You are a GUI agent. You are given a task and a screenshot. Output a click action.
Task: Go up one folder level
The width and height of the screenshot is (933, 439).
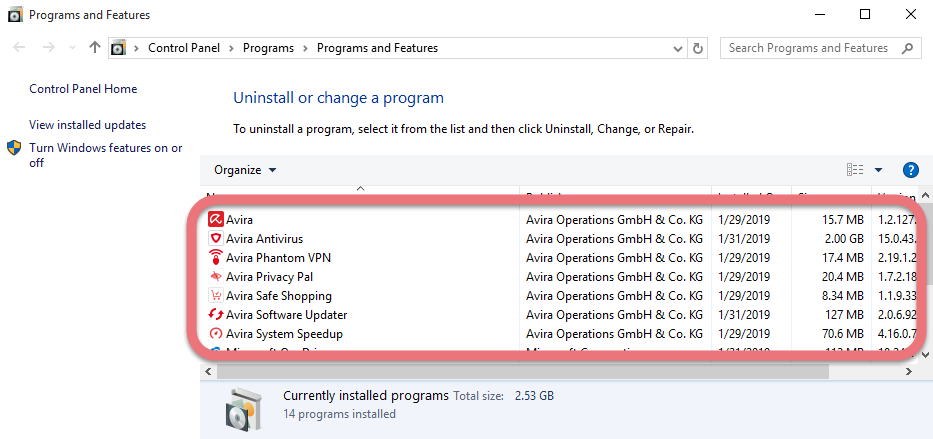(95, 48)
